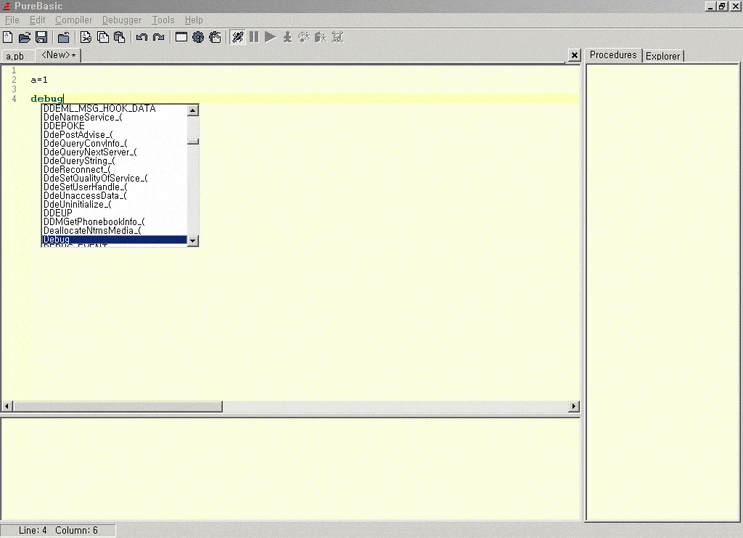743x538 pixels.
Task: Click the autocomplete list scrollbar thumb
Action: (x=193, y=141)
